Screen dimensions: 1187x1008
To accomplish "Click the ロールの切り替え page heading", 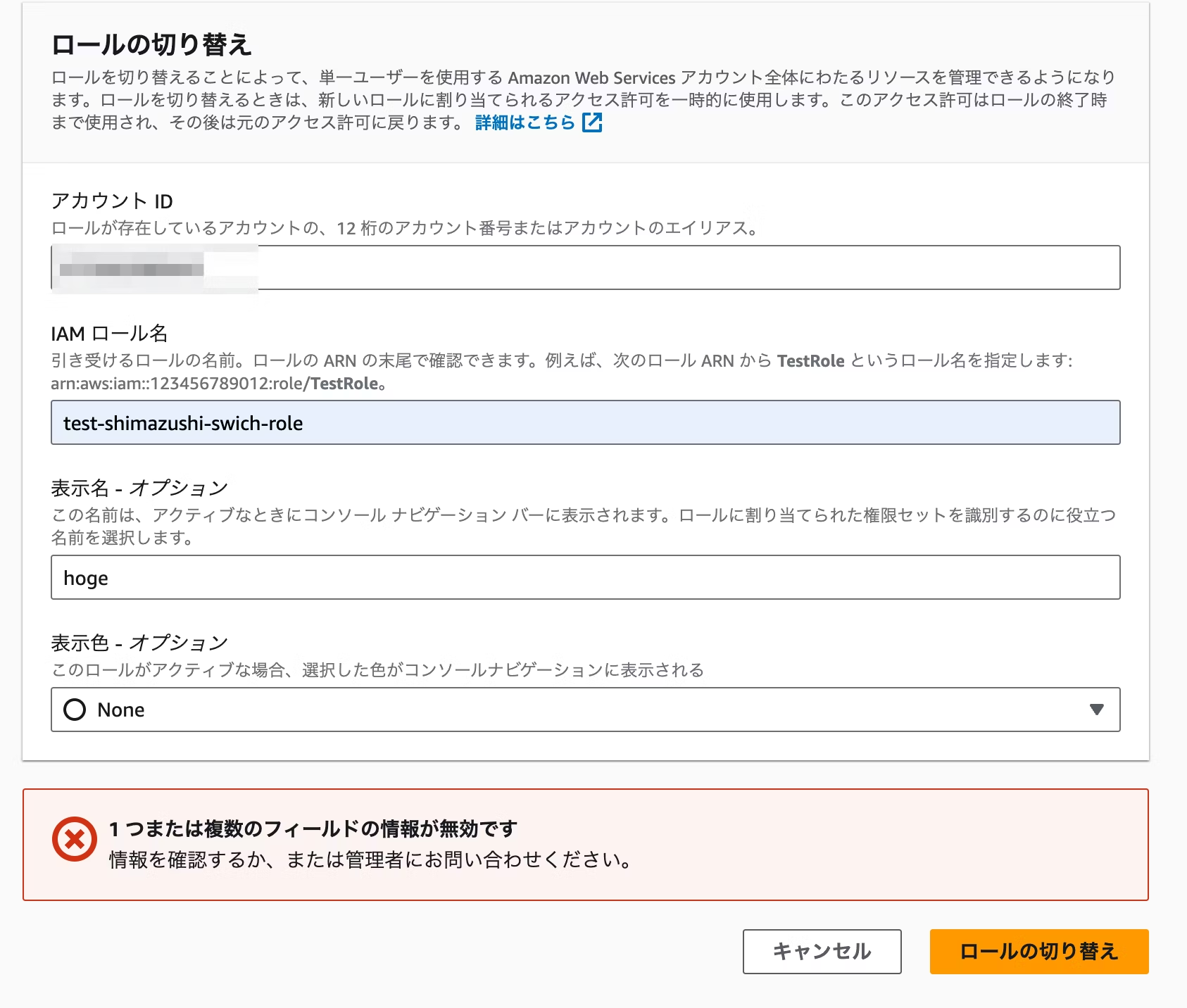I will tap(151, 44).
